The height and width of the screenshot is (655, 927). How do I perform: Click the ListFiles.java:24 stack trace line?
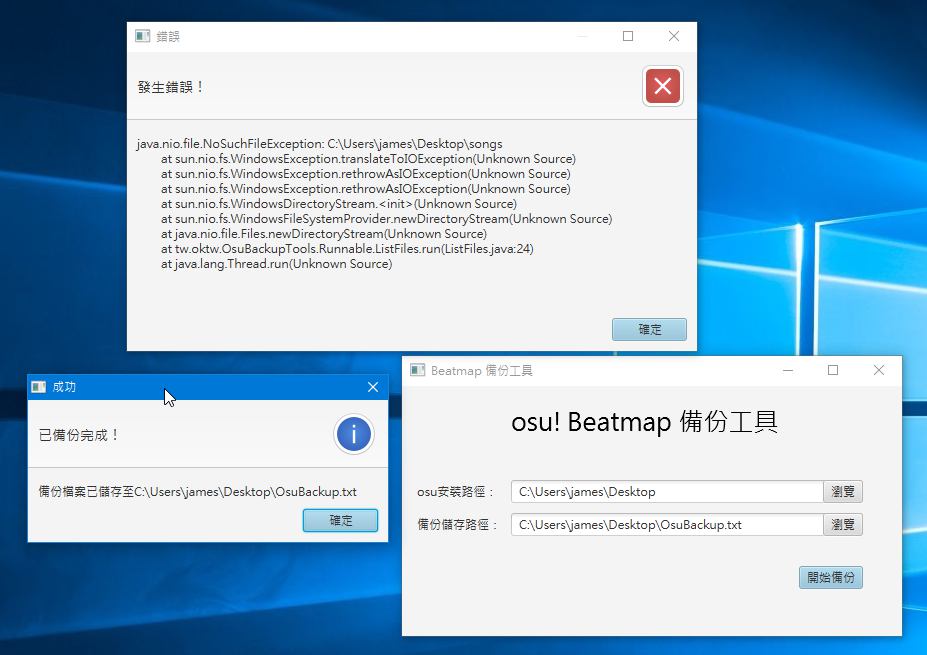tap(347, 249)
